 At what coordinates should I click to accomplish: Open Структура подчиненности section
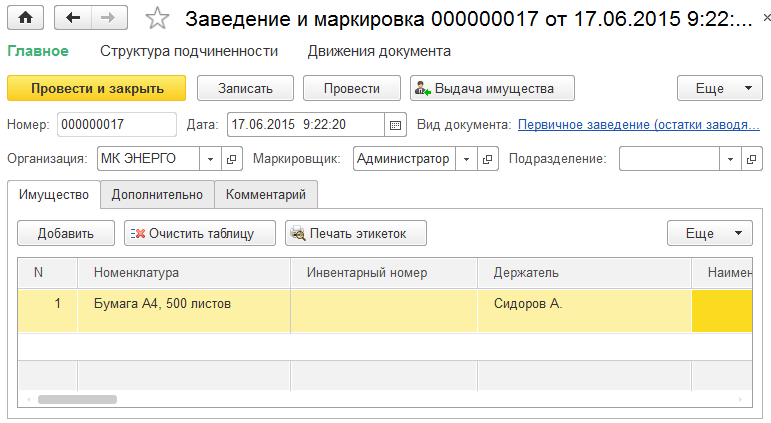[x=189, y=51]
